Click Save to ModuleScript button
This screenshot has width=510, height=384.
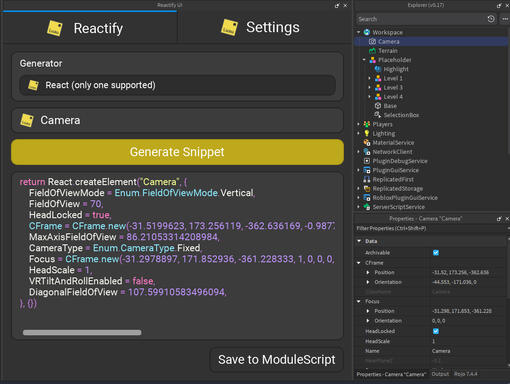pos(277,360)
